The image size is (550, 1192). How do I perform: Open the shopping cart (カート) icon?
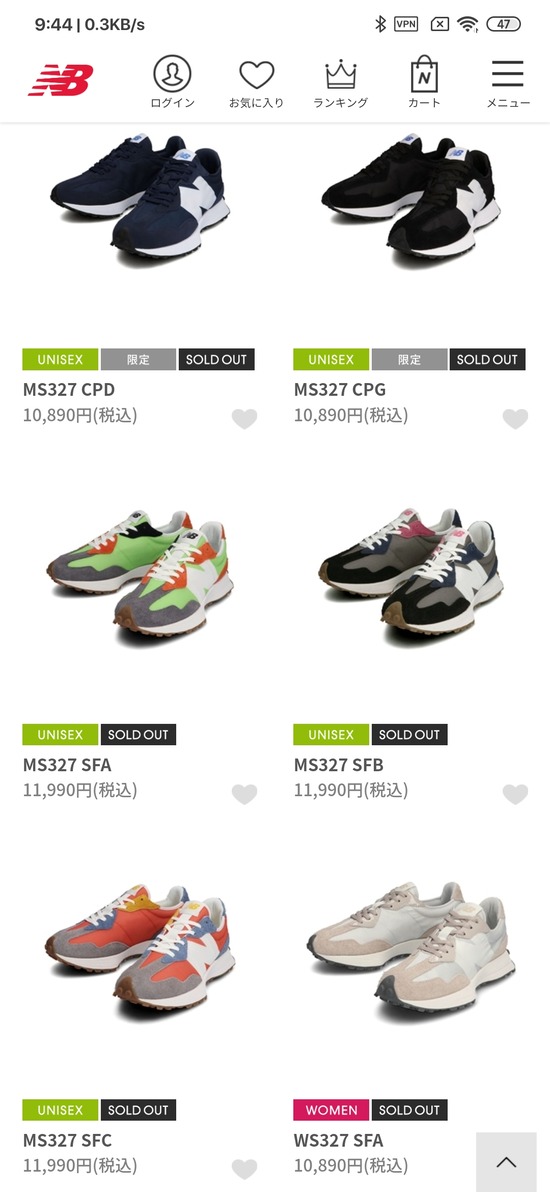(x=424, y=82)
